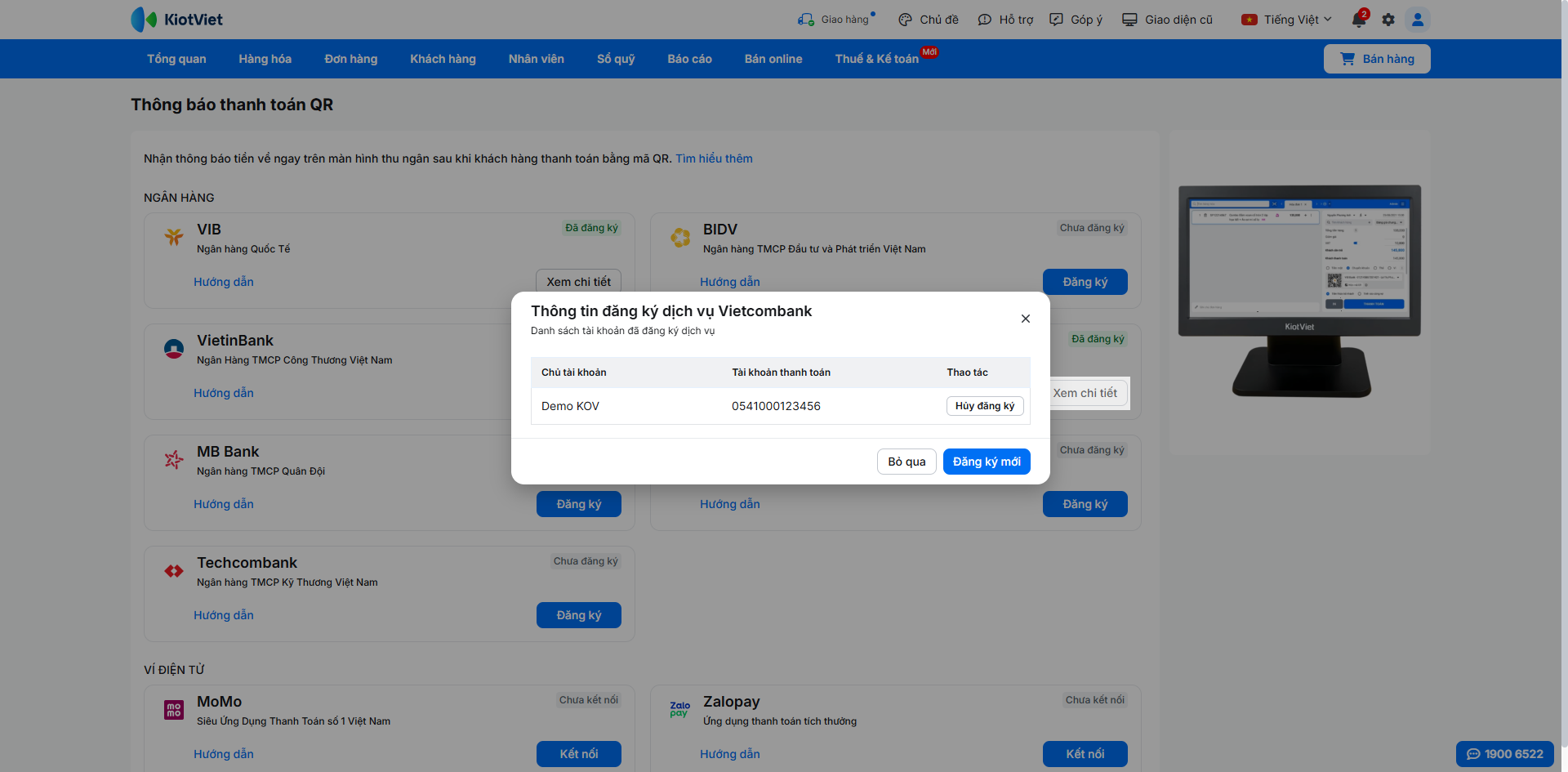Switch to Giao diện cũ

point(1167,20)
